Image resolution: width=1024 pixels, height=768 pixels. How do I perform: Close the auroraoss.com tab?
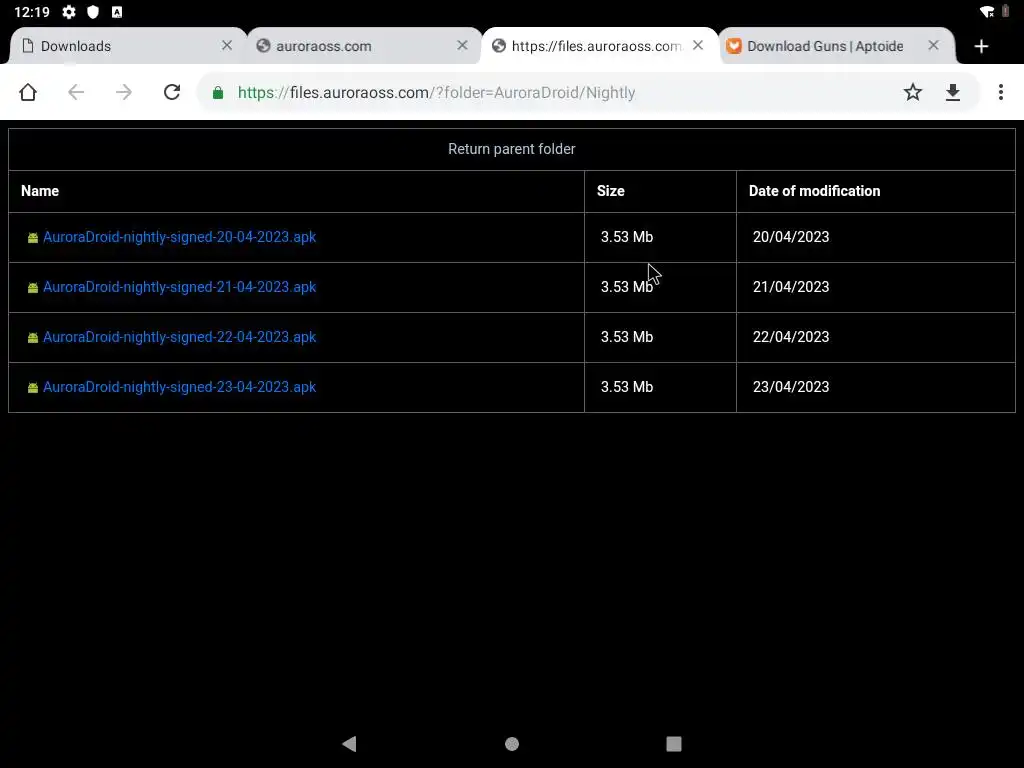click(x=462, y=45)
